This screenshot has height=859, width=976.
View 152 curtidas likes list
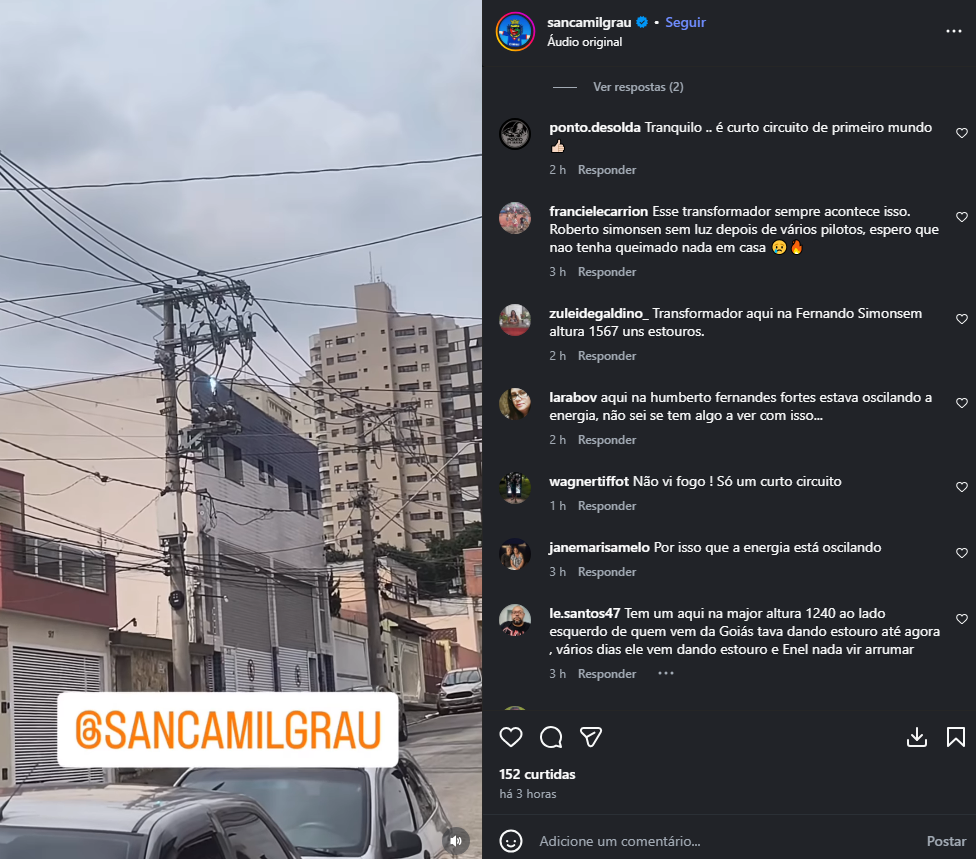537,774
